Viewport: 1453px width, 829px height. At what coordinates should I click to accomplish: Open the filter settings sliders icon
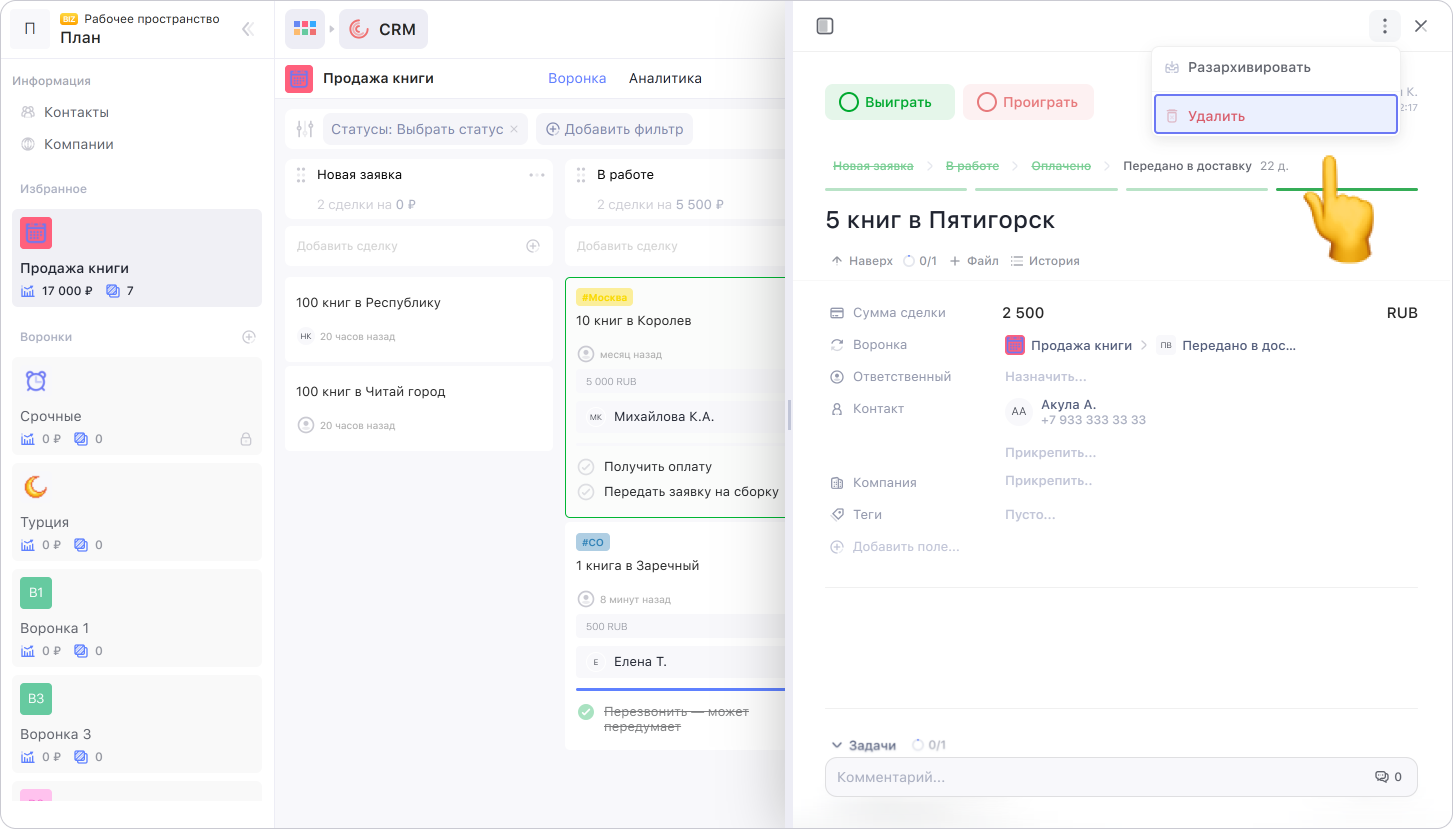coord(305,129)
